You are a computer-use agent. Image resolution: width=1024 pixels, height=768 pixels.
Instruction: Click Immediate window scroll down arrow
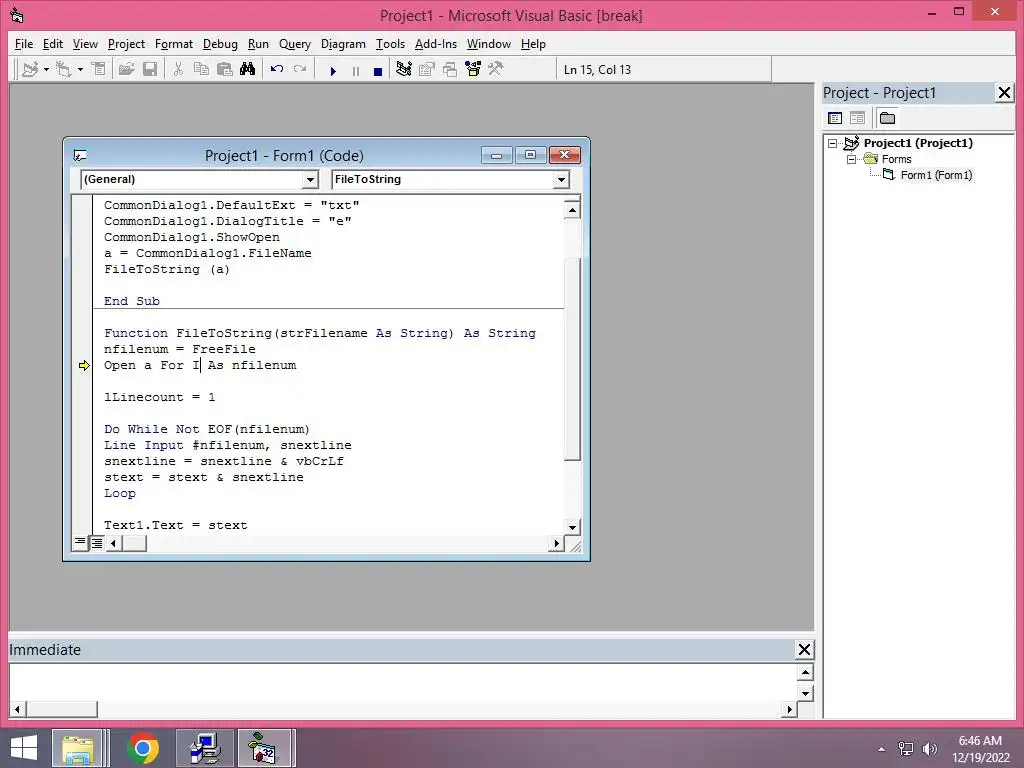click(805, 694)
